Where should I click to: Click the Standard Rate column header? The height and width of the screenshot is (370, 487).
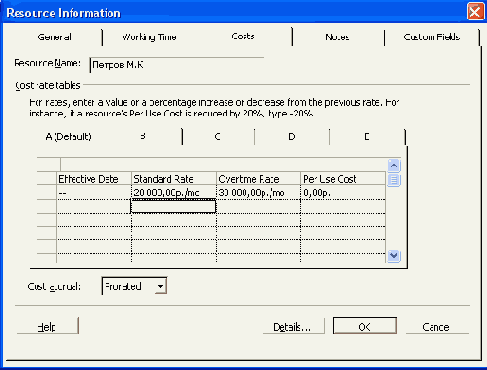pos(174,179)
